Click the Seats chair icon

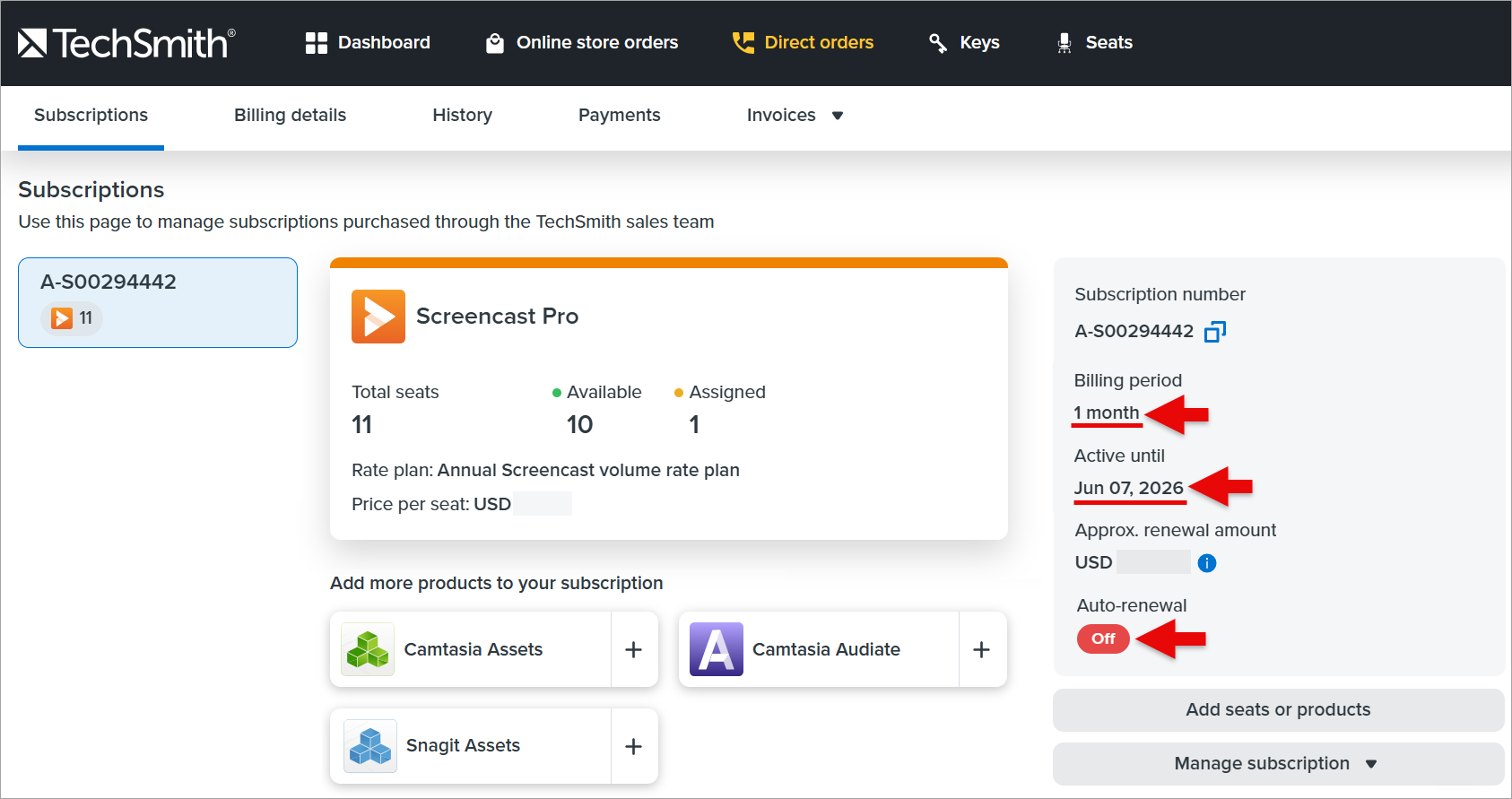coord(1064,43)
